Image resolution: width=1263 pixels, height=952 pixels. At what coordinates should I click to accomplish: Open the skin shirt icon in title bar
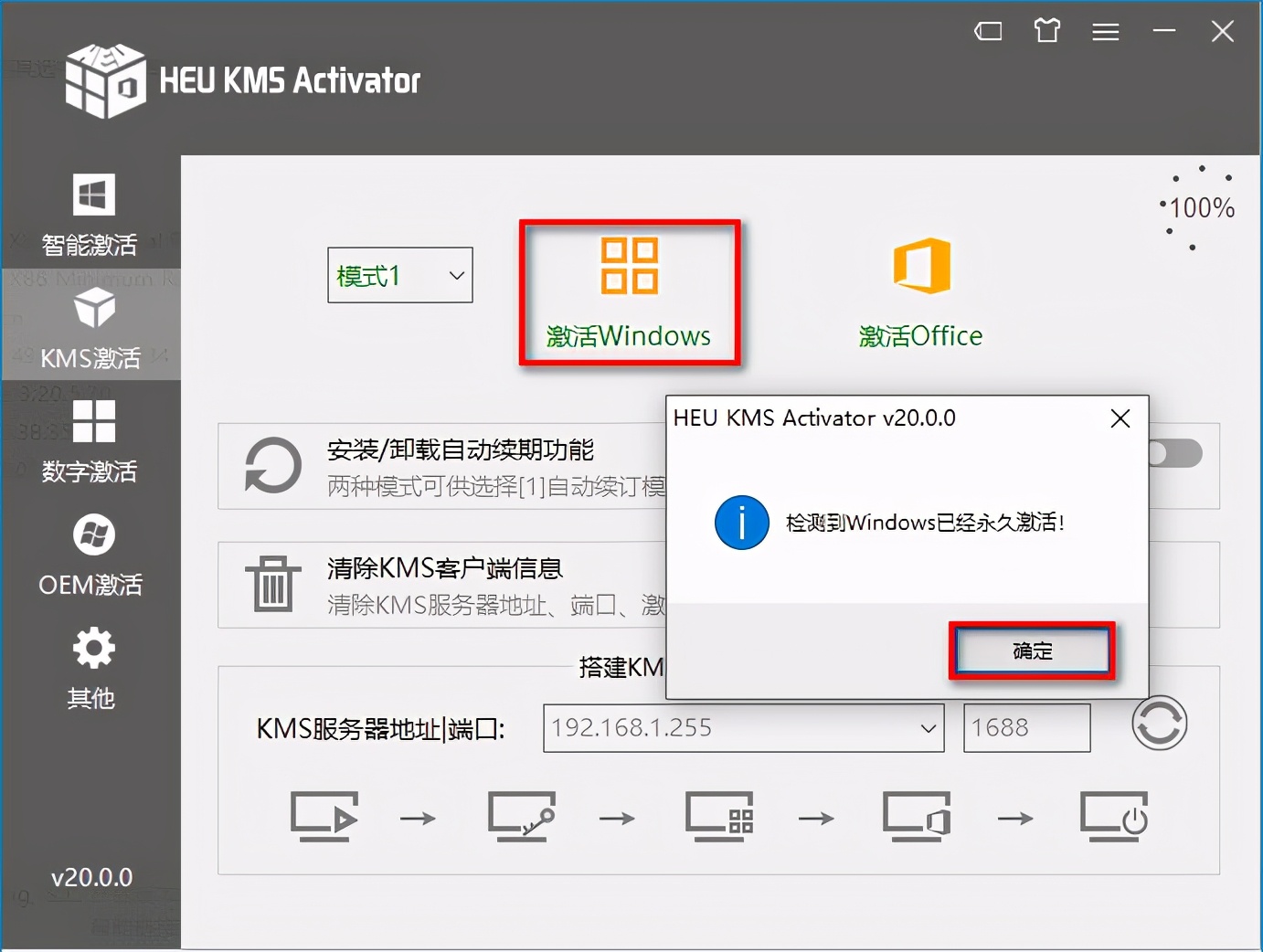pyautogui.click(x=1047, y=31)
